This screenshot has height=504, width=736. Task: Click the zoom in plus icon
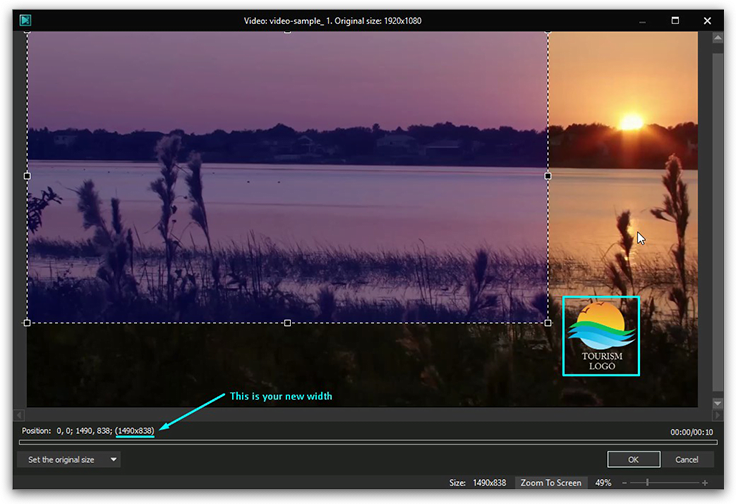(x=705, y=483)
